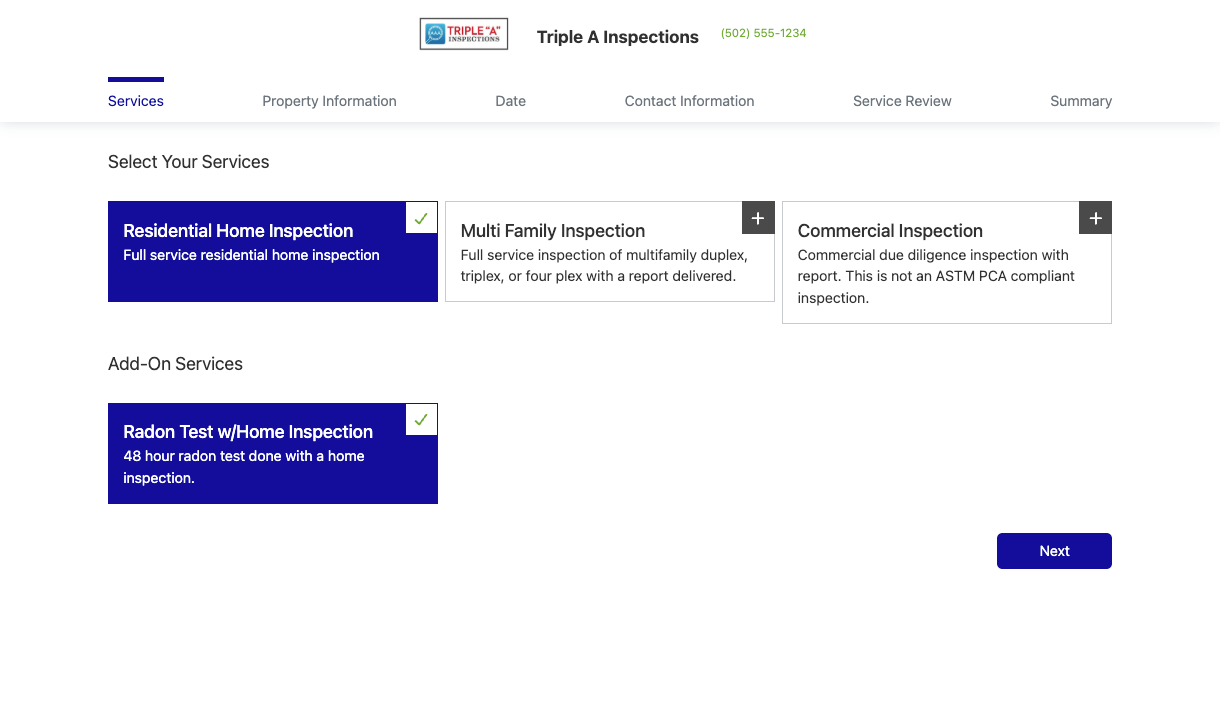Open the Property Information tab
This screenshot has width=1220, height=722.
pyautogui.click(x=329, y=101)
